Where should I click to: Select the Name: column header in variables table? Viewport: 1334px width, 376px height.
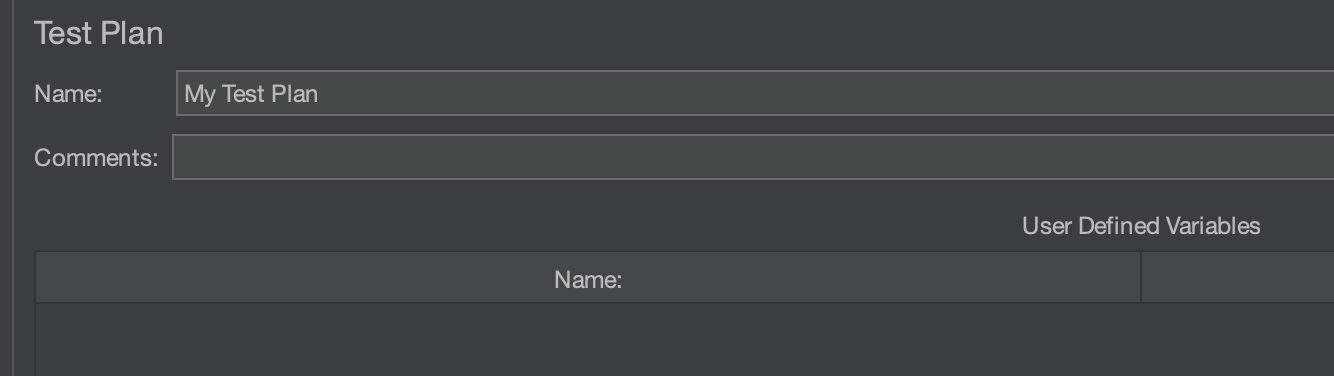point(588,281)
